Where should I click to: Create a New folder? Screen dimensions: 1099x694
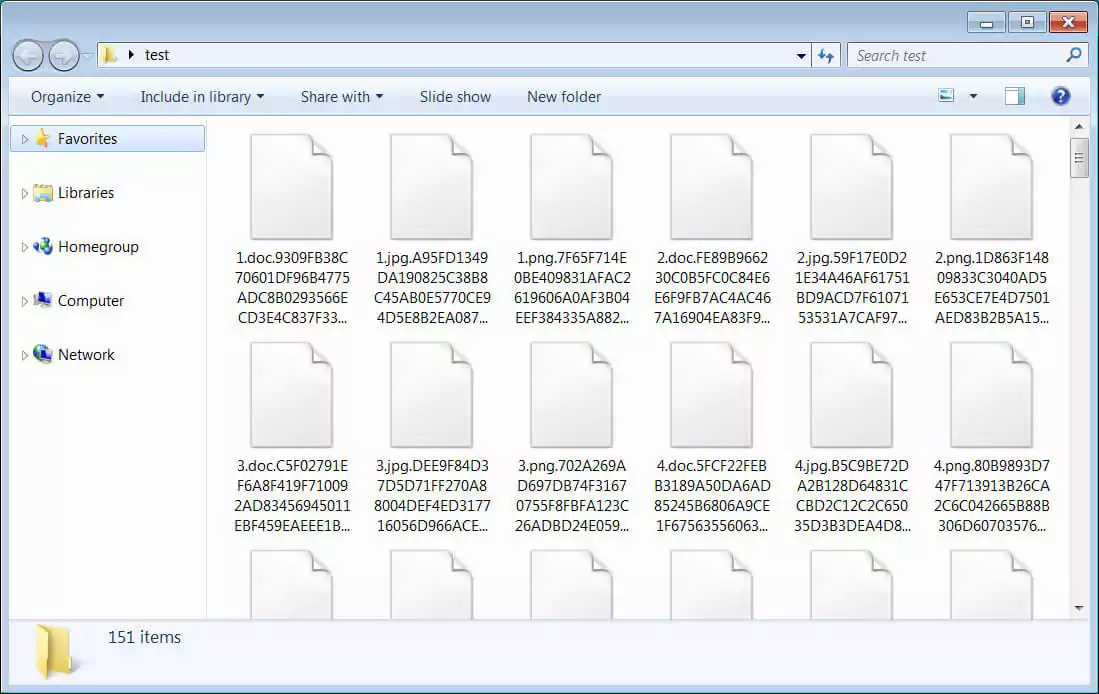click(564, 97)
